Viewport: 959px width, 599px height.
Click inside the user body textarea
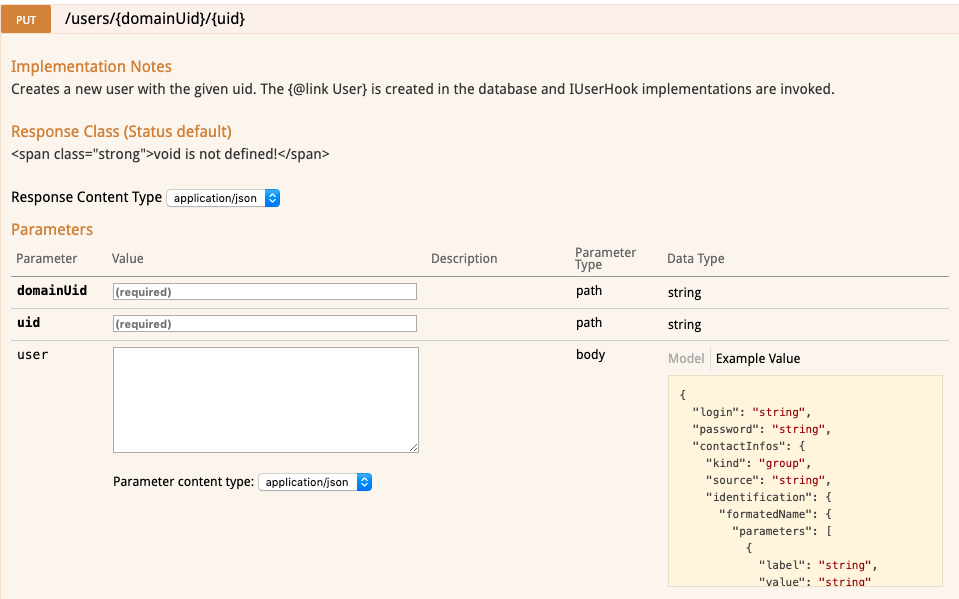tap(265, 399)
